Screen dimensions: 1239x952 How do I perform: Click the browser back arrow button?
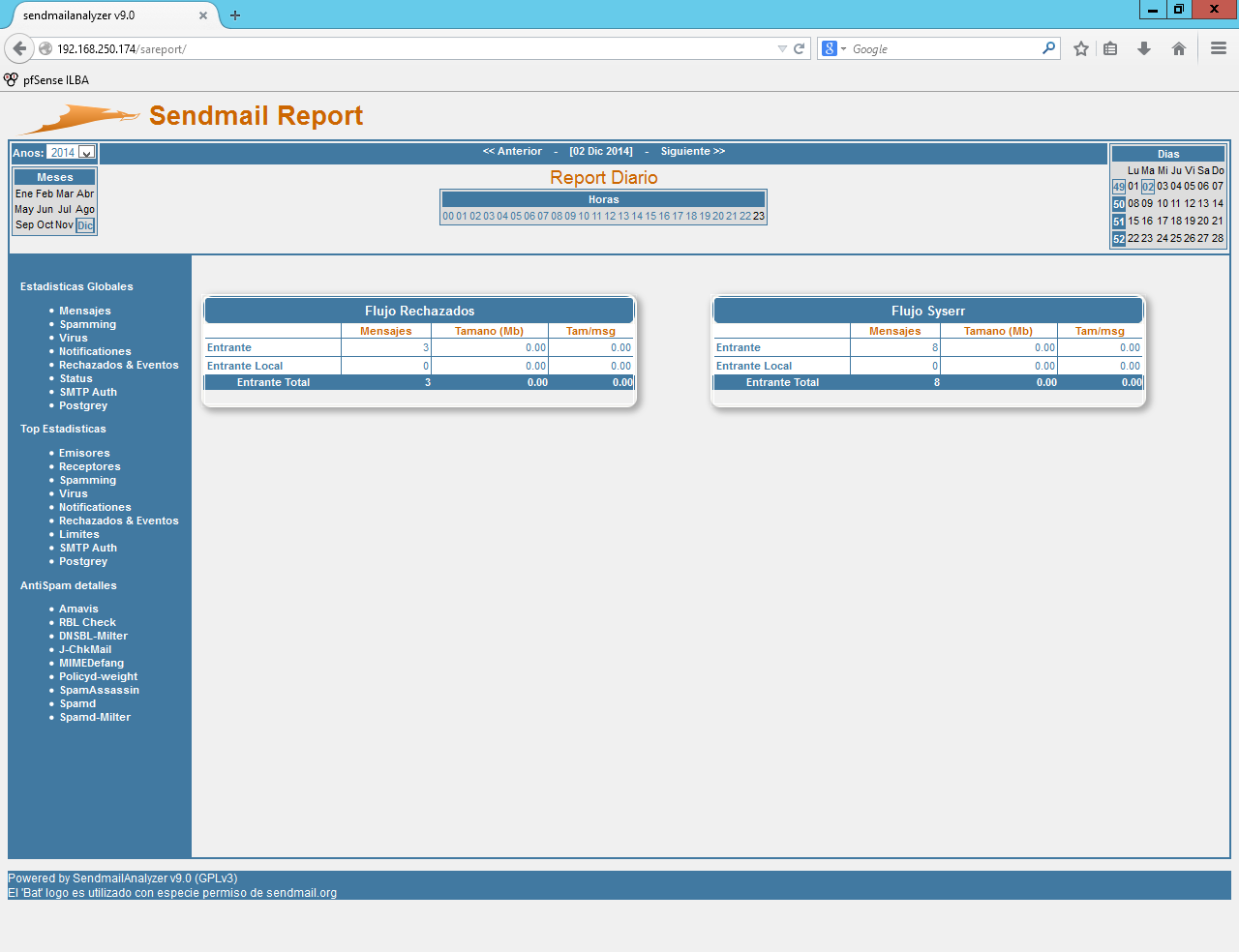[x=19, y=48]
